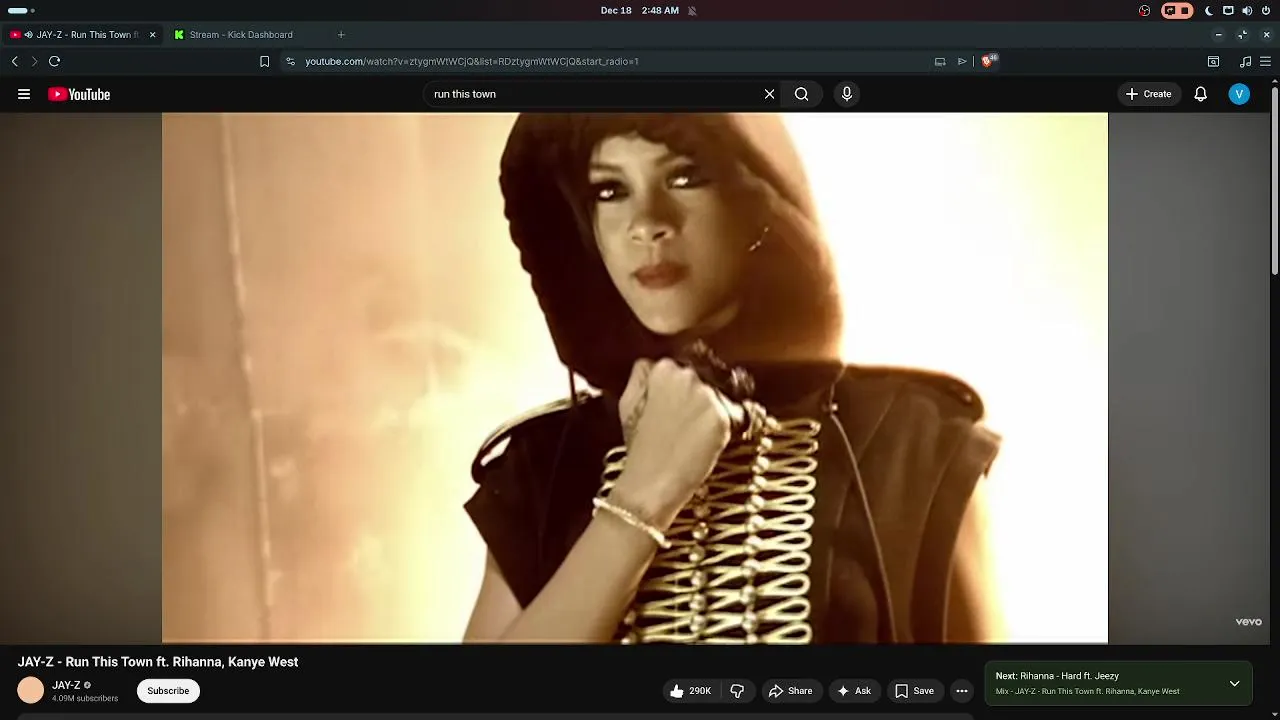Close the JAY-Z YouTube tab

[x=152, y=34]
